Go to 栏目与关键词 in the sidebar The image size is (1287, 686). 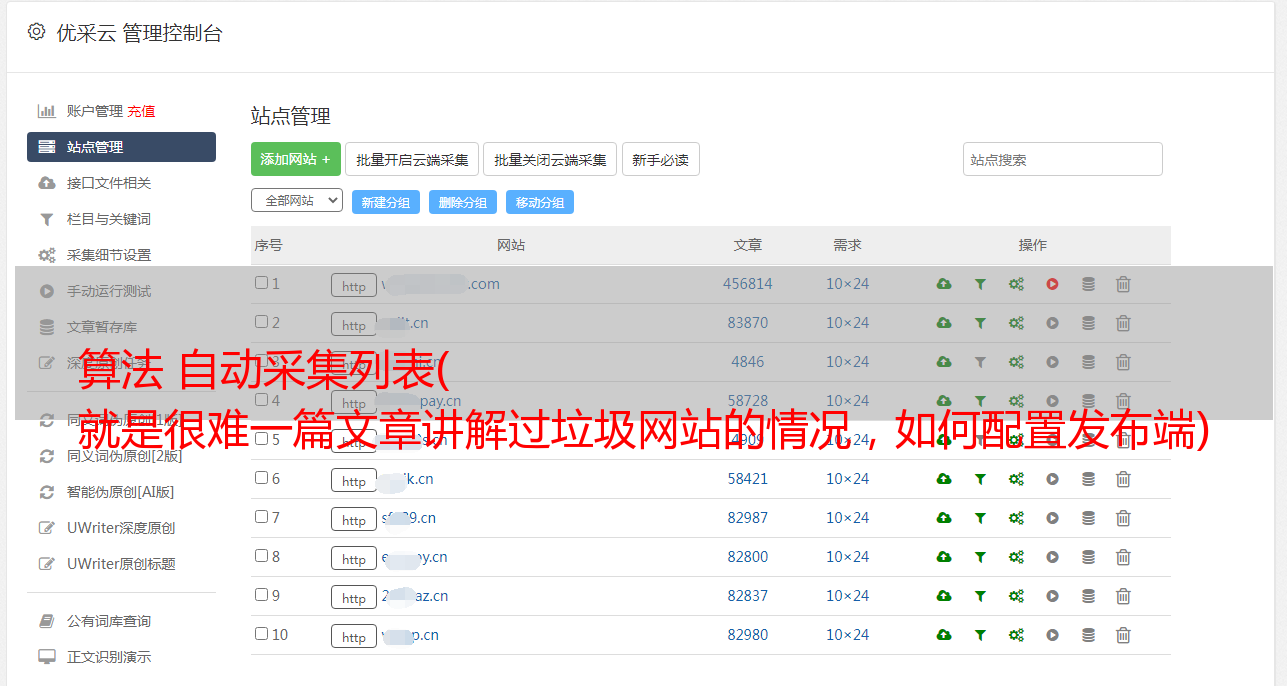[x=109, y=219]
